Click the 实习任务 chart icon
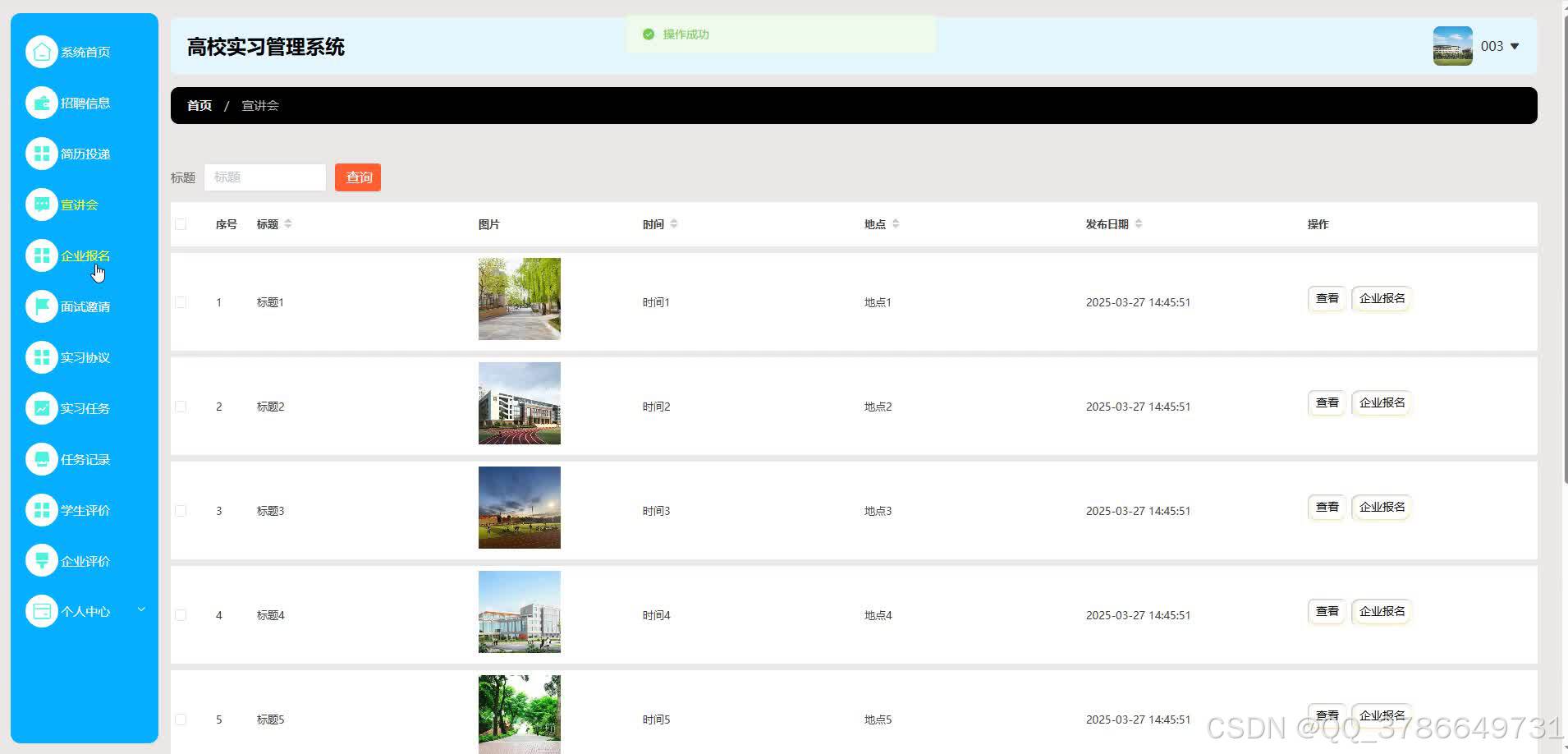The height and width of the screenshot is (754, 1568). (x=42, y=408)
